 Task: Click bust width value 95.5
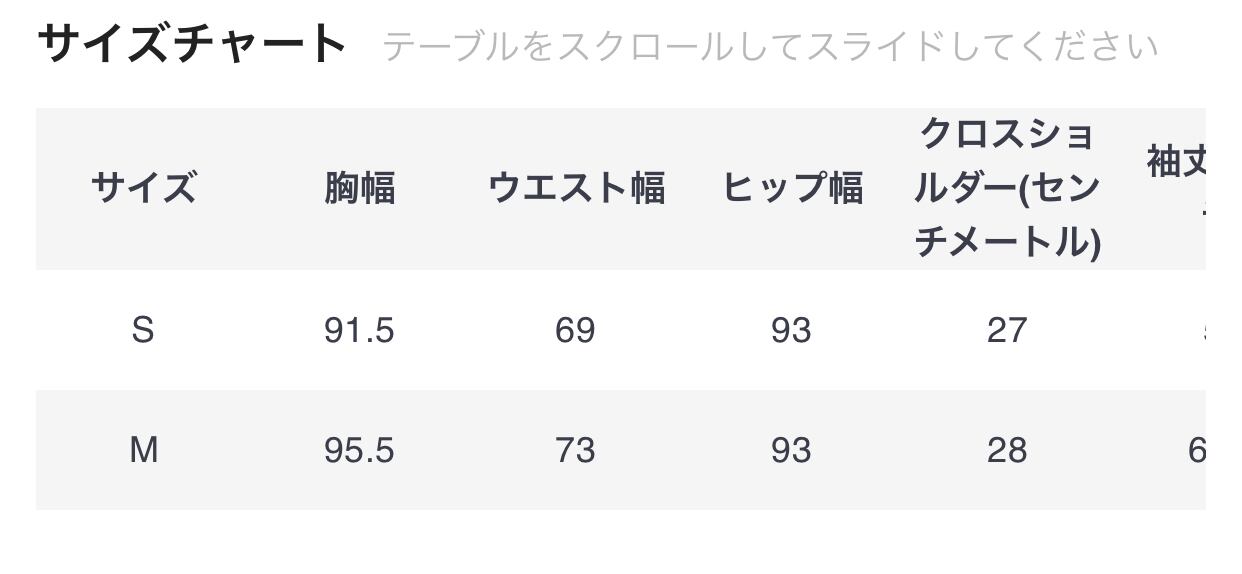pyautogui.click(x=359, y=451)
